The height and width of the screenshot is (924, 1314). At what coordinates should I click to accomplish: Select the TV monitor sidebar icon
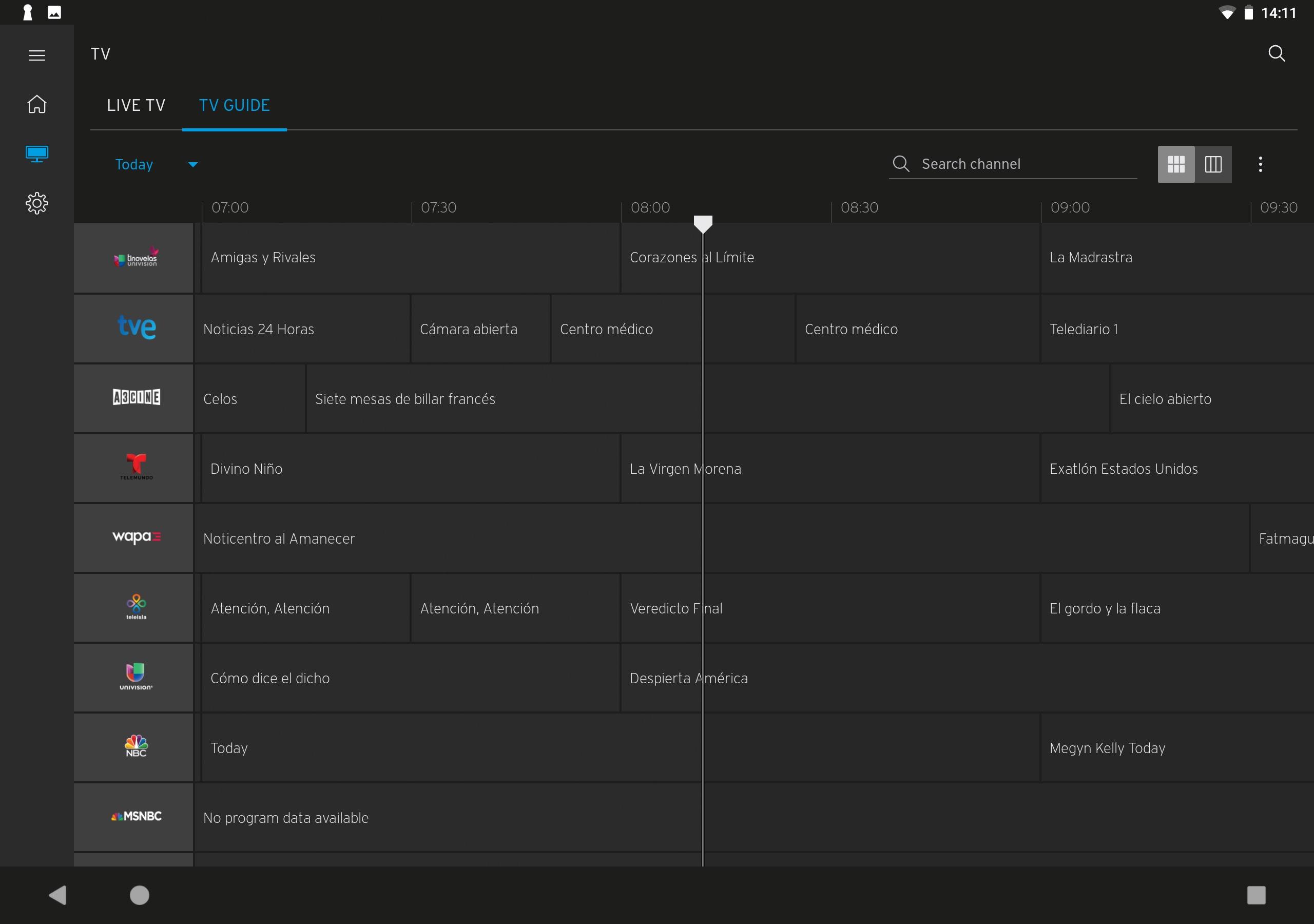tap(36, 153)
